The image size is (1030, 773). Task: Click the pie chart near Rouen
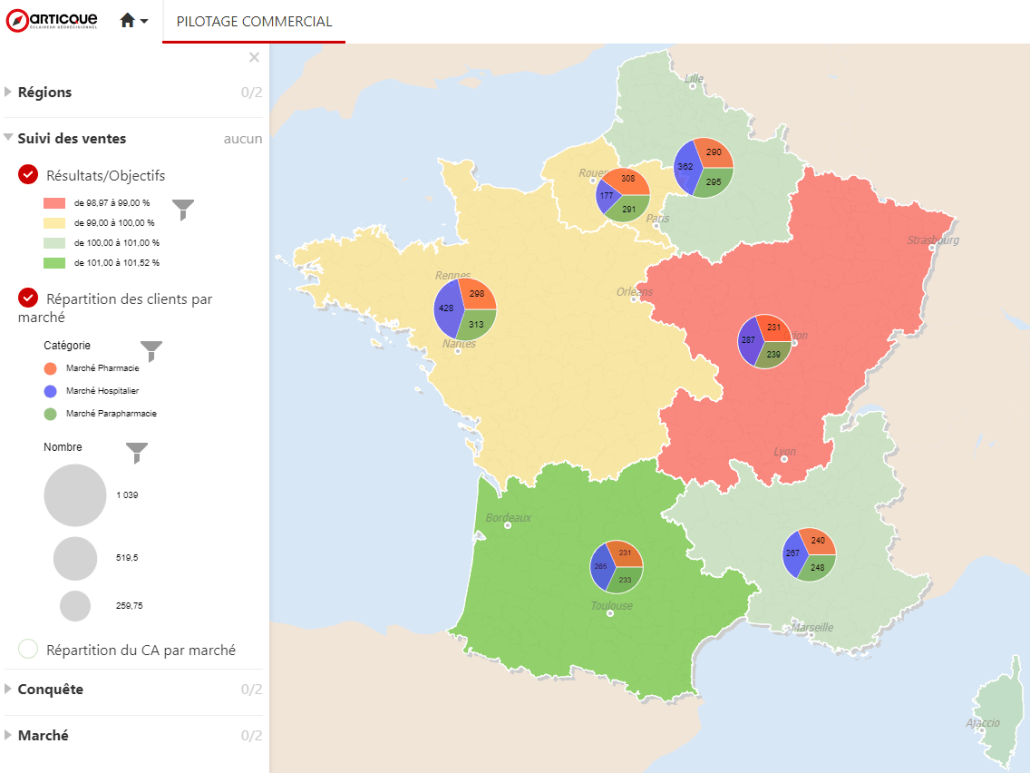pyautogui.click(x=622, y=194)
